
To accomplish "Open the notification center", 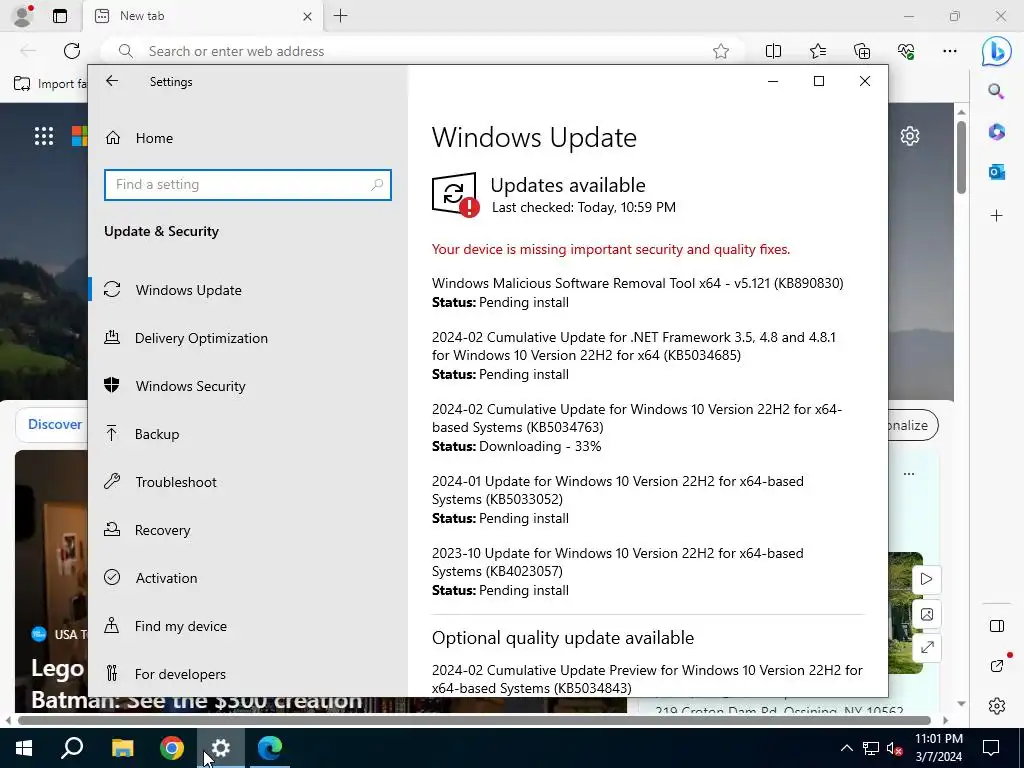I will point(991,748).
